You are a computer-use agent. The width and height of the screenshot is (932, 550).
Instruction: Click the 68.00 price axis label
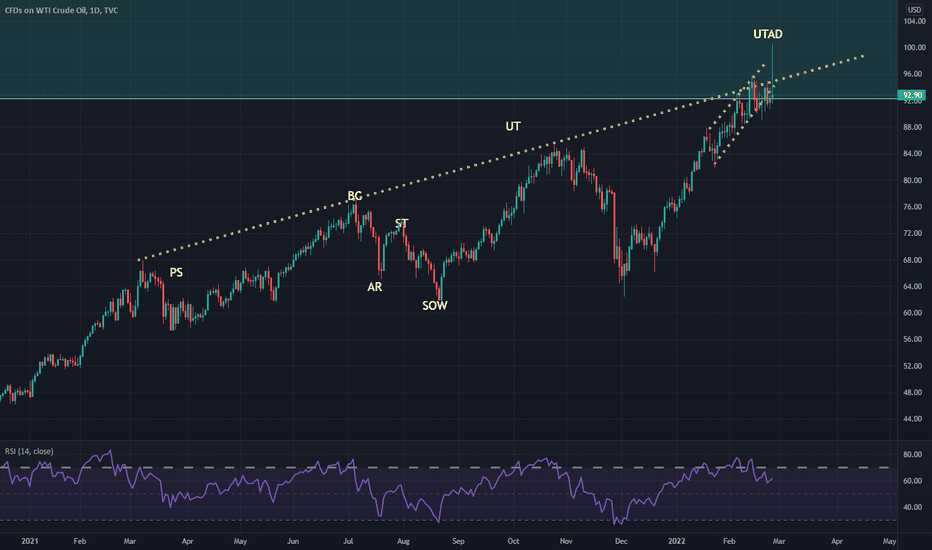914,260
